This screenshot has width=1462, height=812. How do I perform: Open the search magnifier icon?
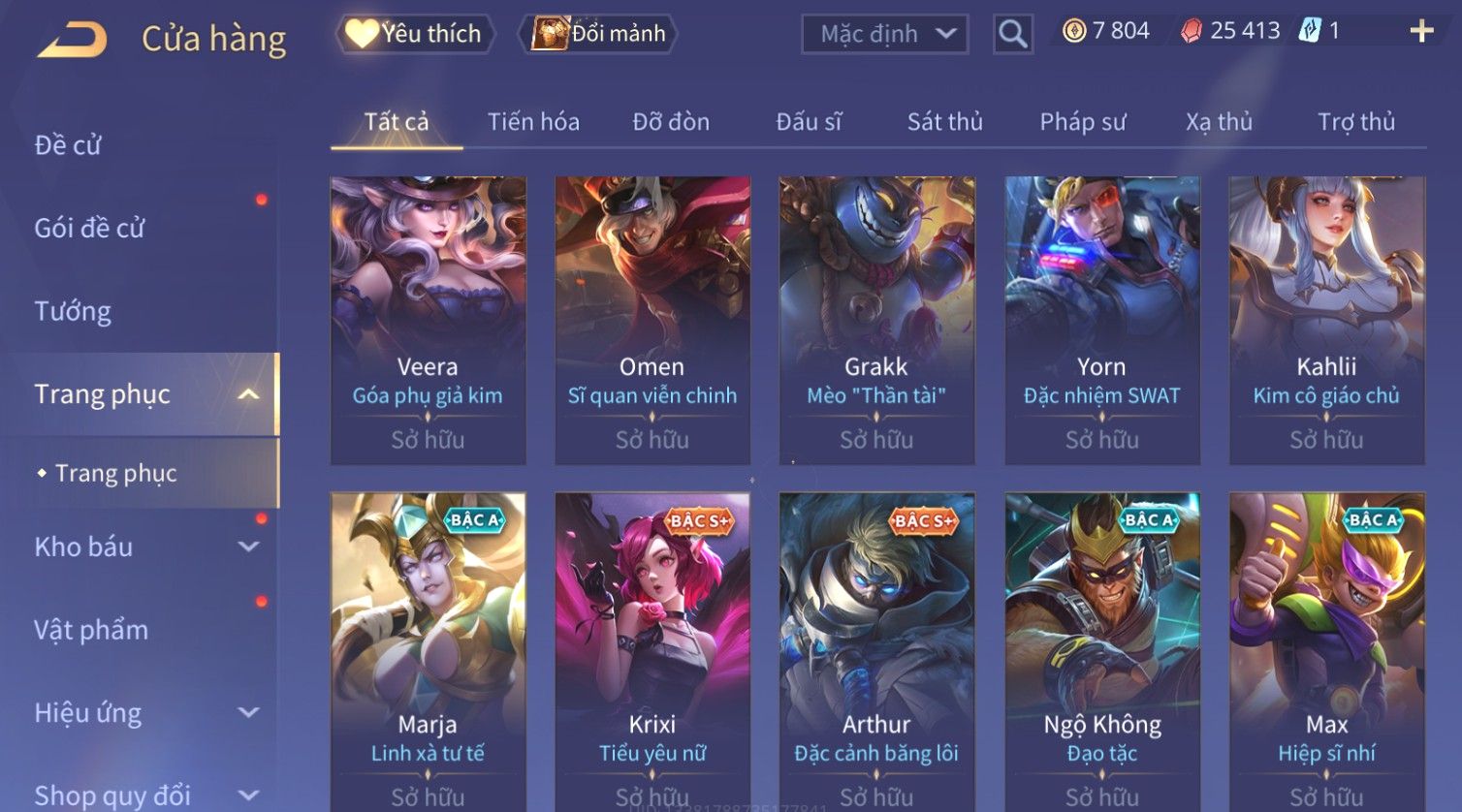click(1013, 35)
